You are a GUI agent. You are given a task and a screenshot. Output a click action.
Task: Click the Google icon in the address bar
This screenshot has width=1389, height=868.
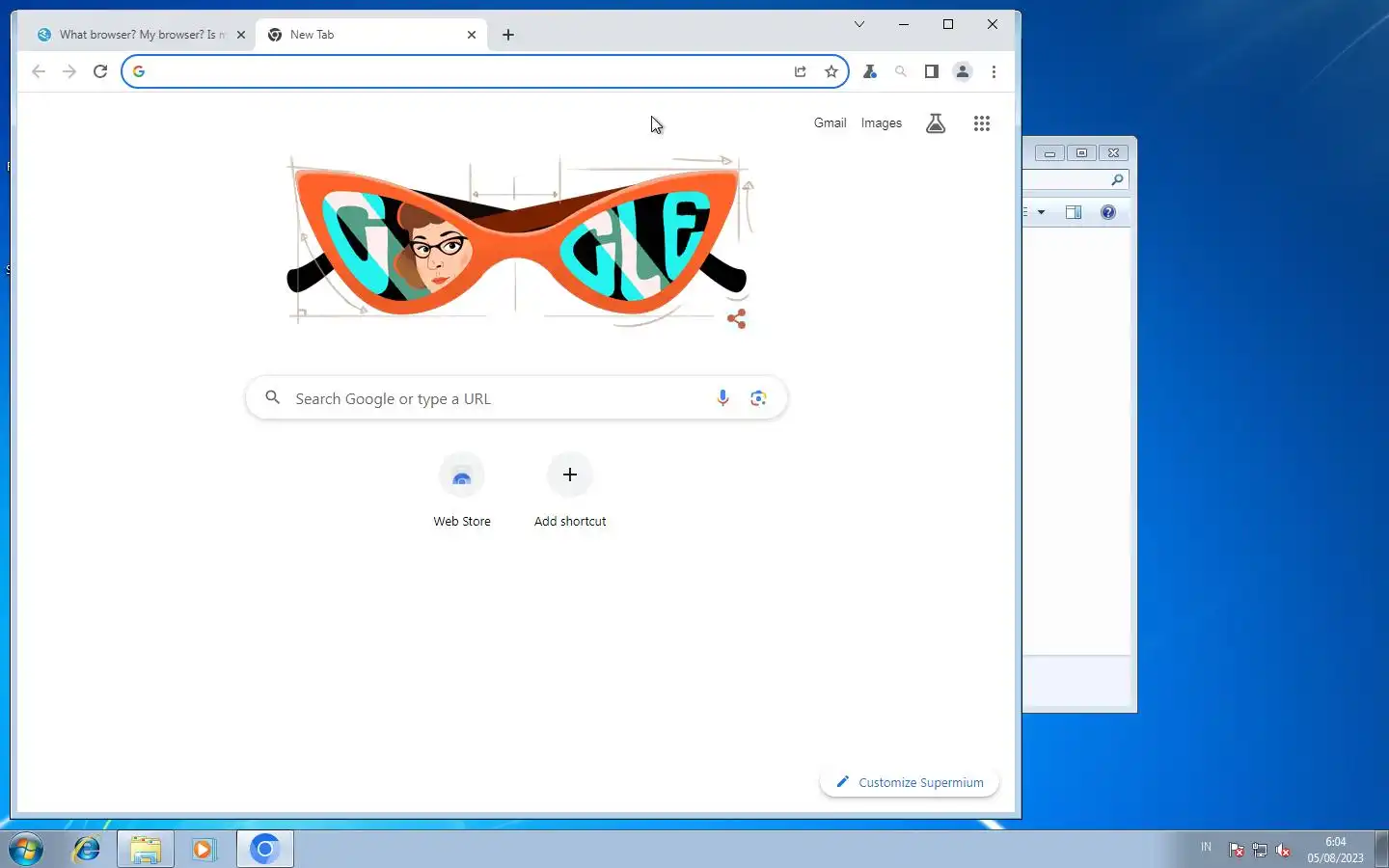click(x=139, y=71)
